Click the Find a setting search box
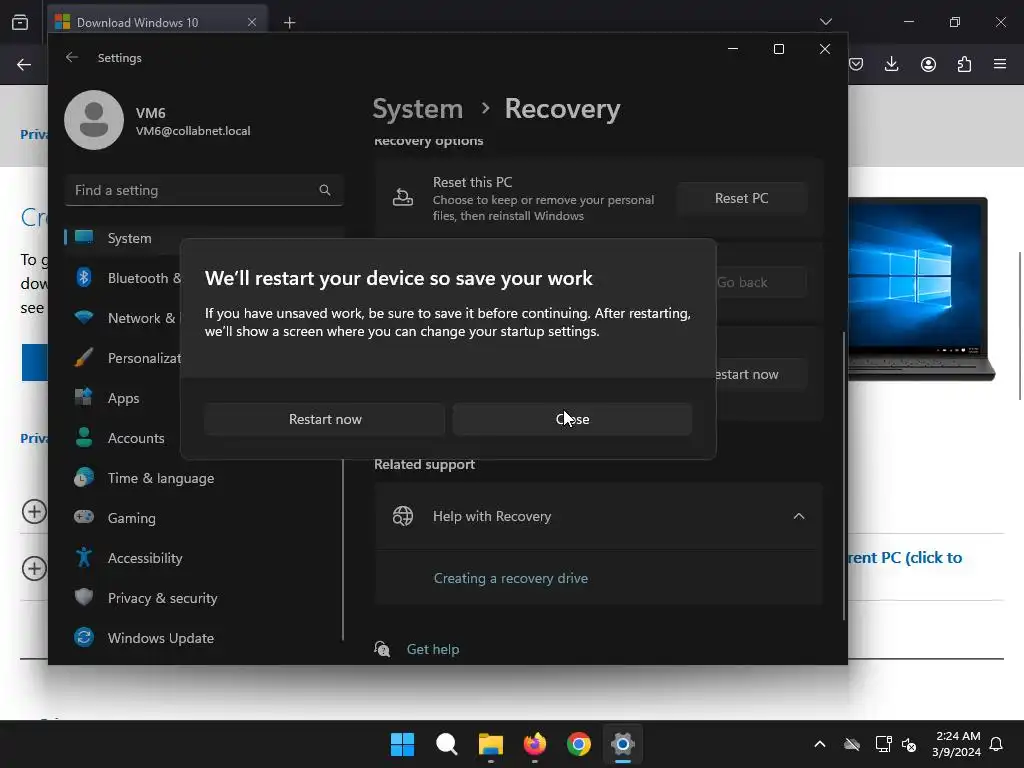 click(204, 190)
